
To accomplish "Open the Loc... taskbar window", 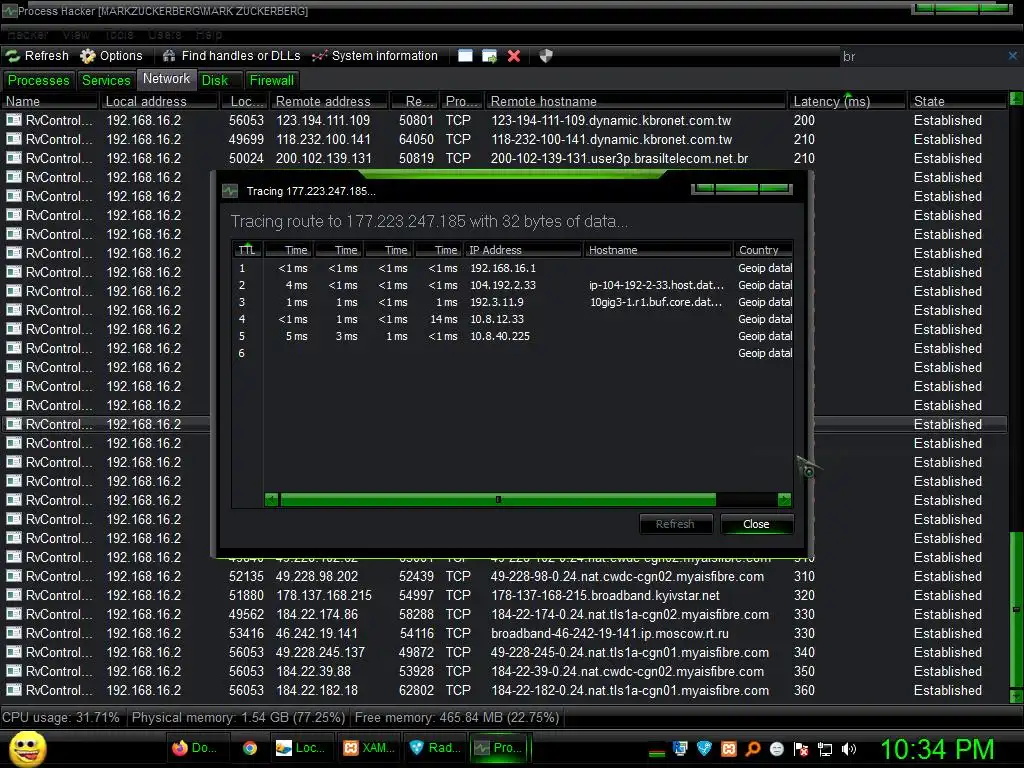I will click(300, 748).
